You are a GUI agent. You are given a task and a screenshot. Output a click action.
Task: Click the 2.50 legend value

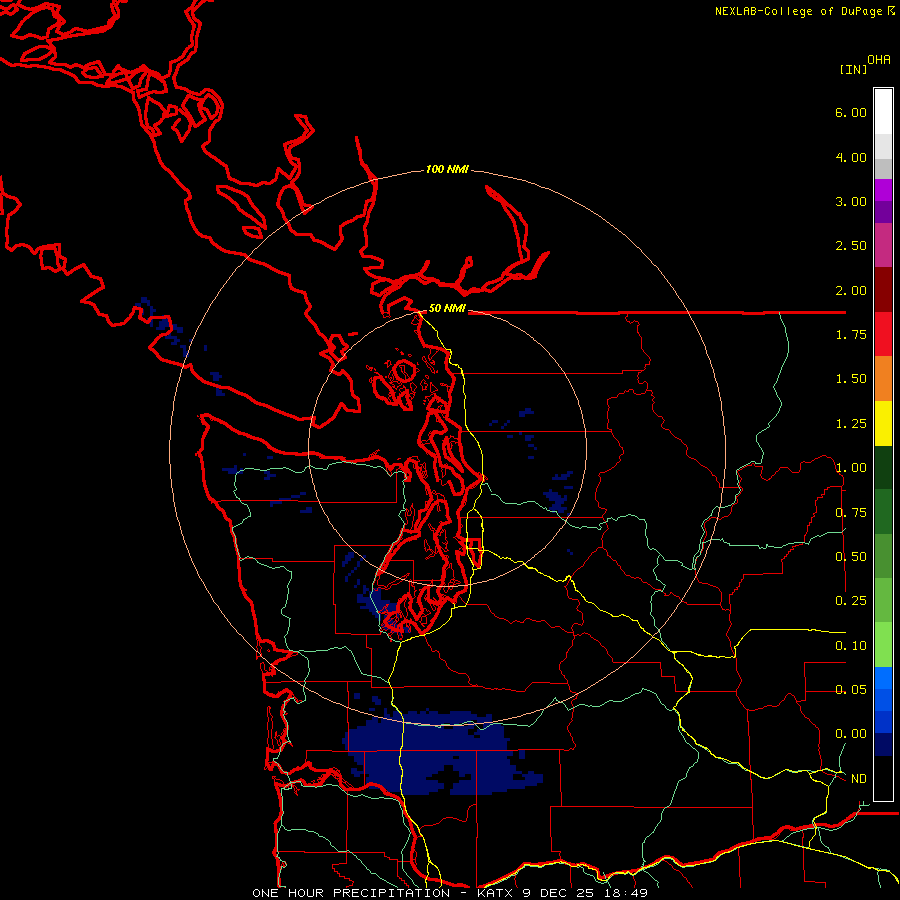click(x=851, y=246)
